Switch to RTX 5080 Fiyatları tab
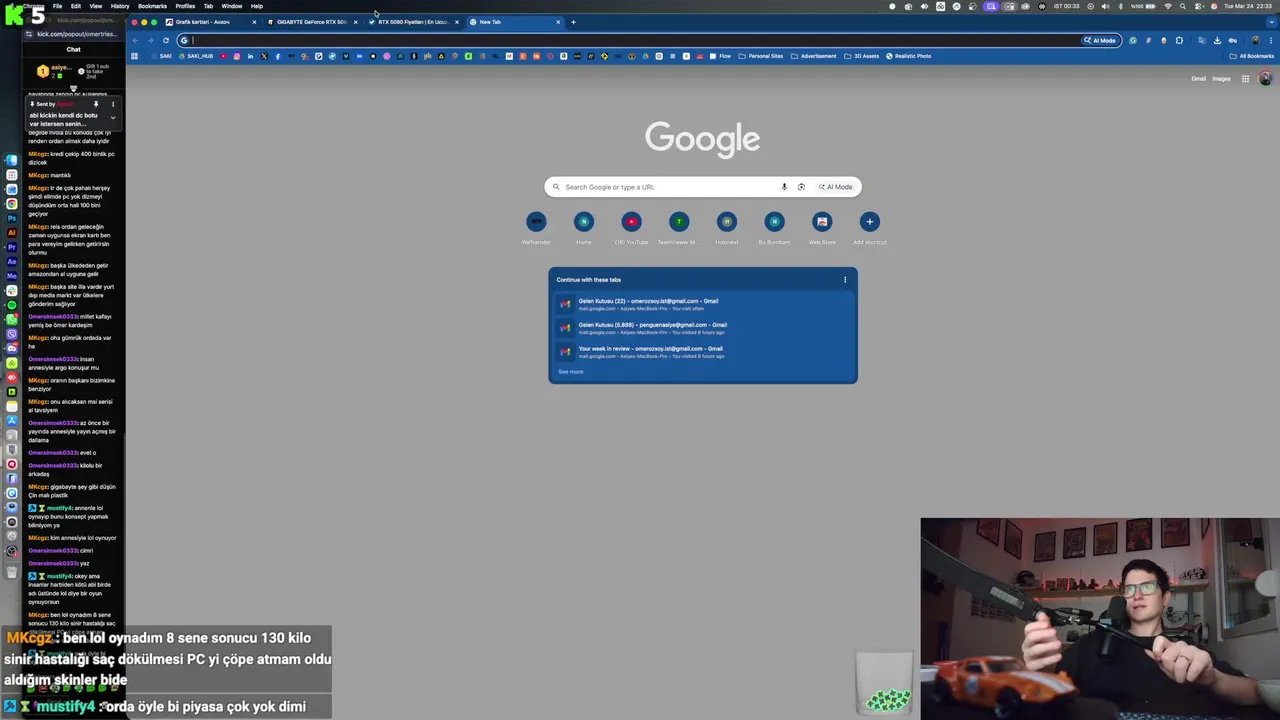Image resolution: width=1280 pixels, height=720 pixels. click(x=413, y=22)
